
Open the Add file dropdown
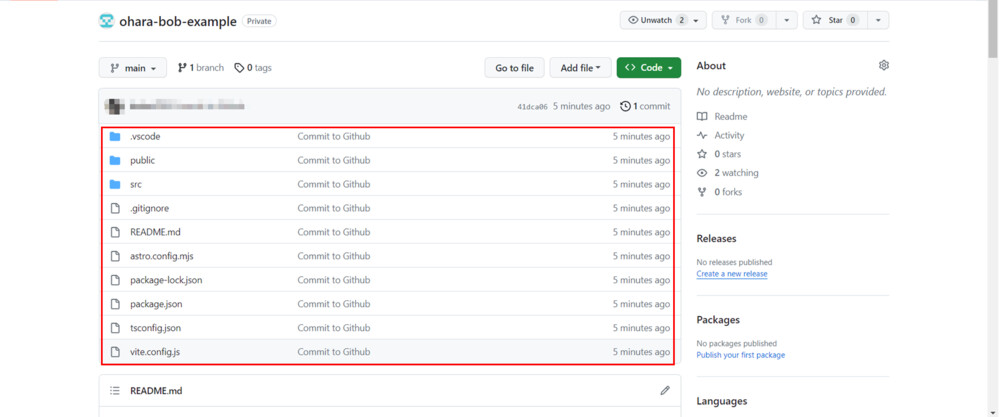coord(580,68)
